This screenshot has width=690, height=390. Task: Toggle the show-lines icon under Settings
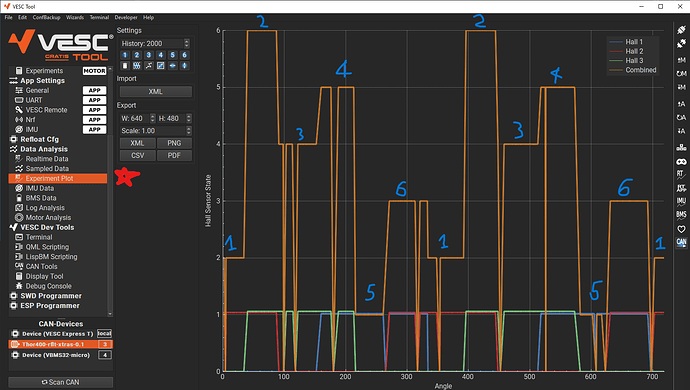(137, 66)
